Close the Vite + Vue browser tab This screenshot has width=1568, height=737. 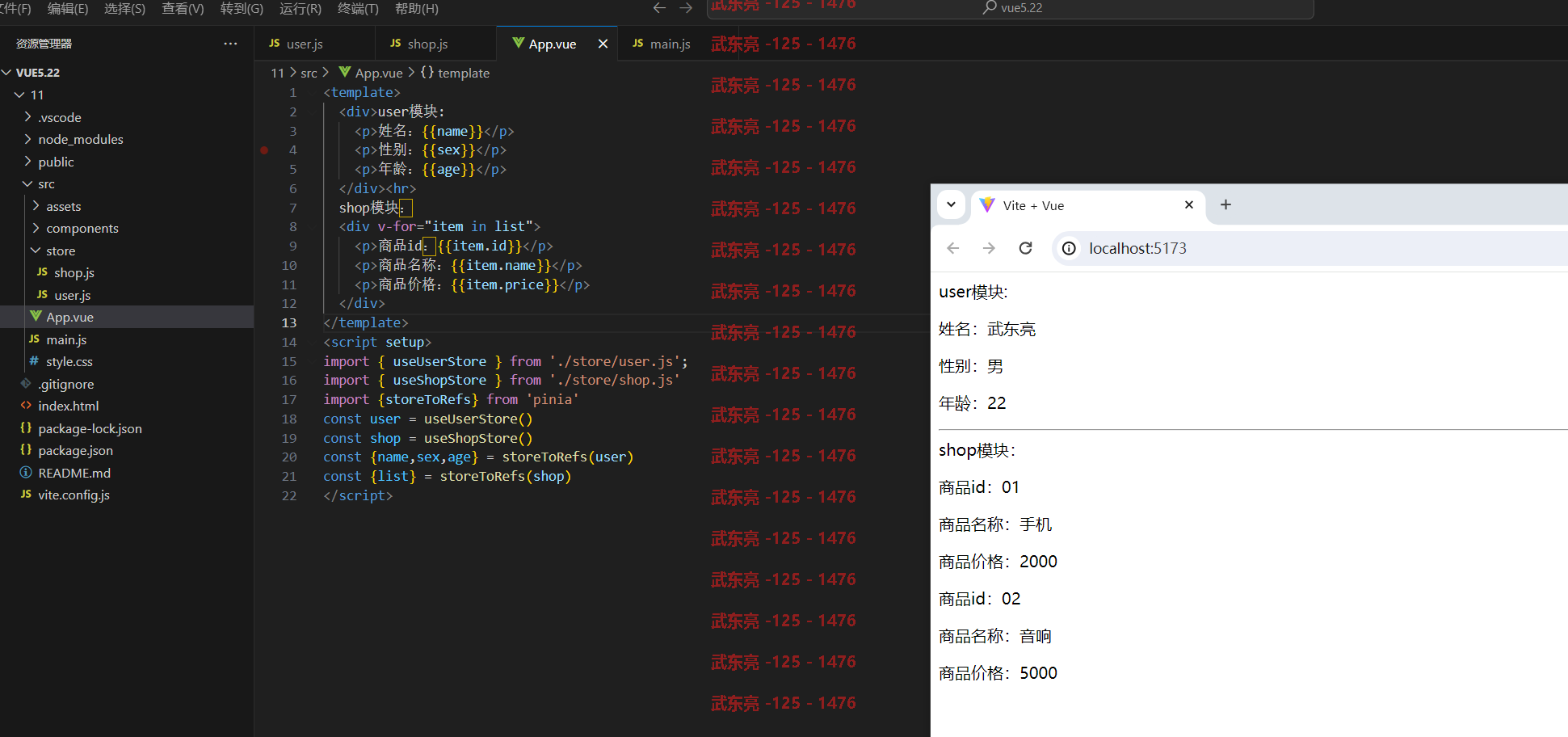(1188, 205)
